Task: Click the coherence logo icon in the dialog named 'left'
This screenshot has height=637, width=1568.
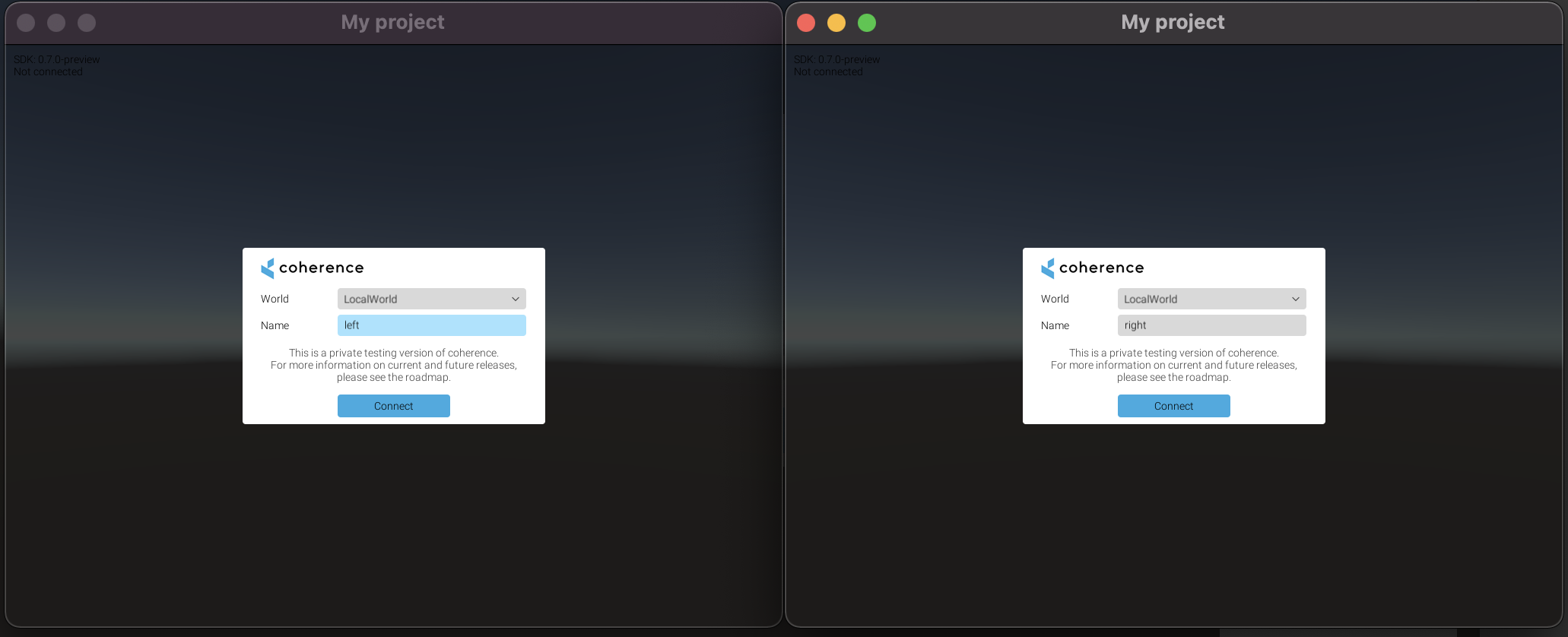Action: point(268,268)
